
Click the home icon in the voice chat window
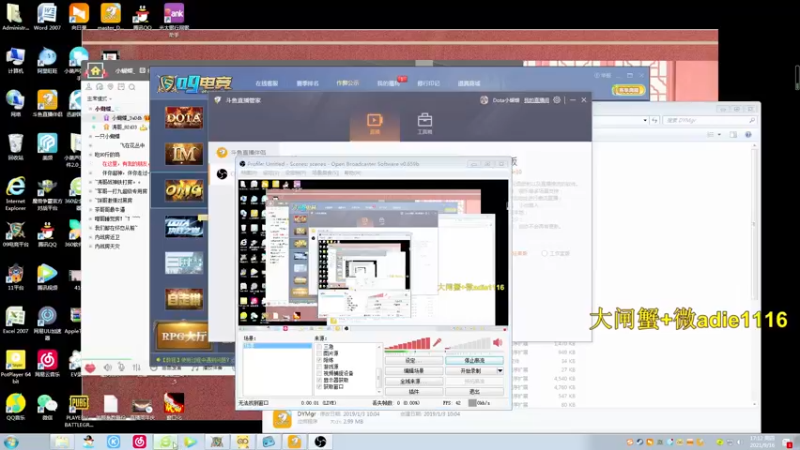point(95,70)
